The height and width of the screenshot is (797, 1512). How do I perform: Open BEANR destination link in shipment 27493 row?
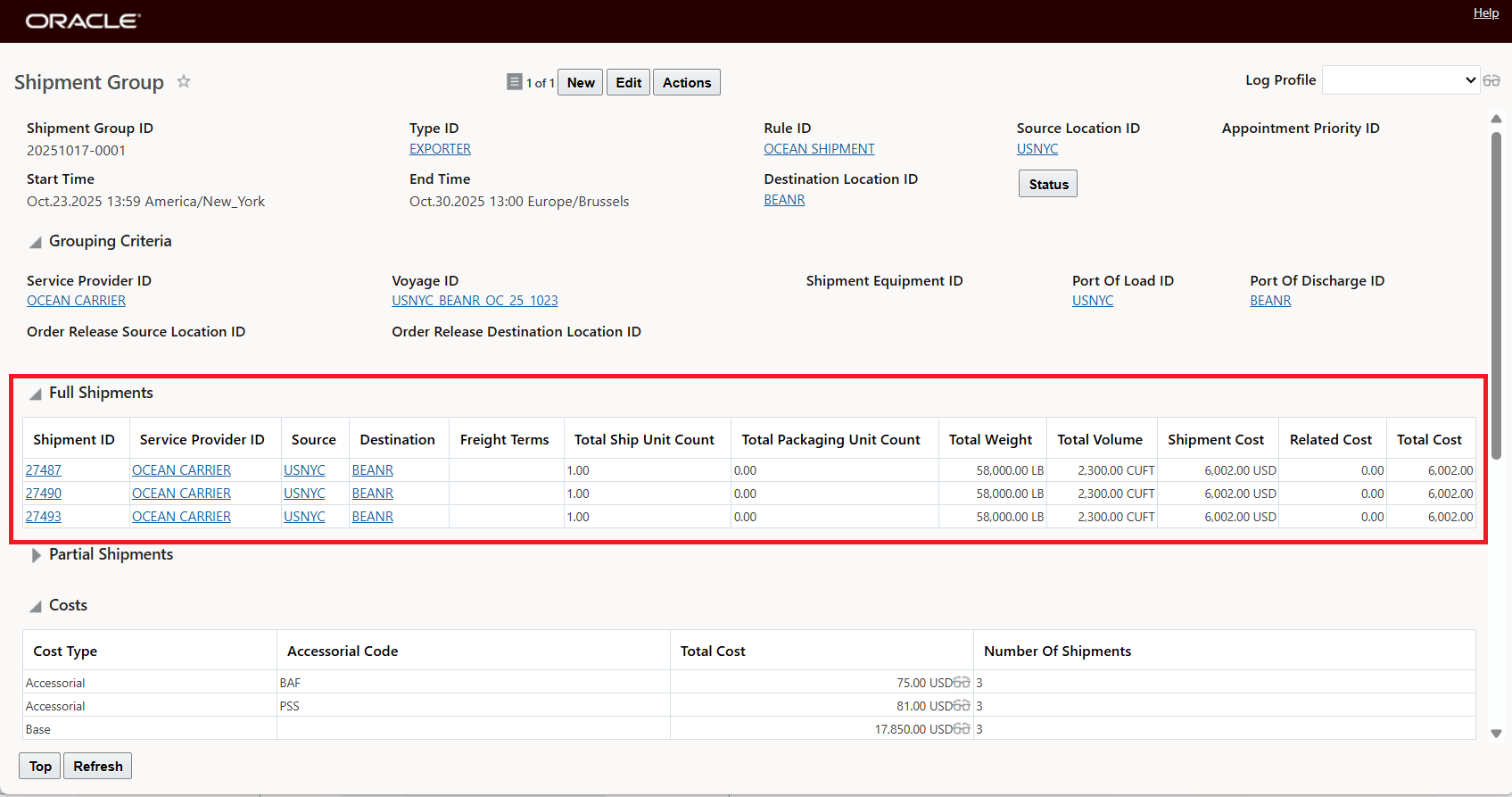point(373,517)
